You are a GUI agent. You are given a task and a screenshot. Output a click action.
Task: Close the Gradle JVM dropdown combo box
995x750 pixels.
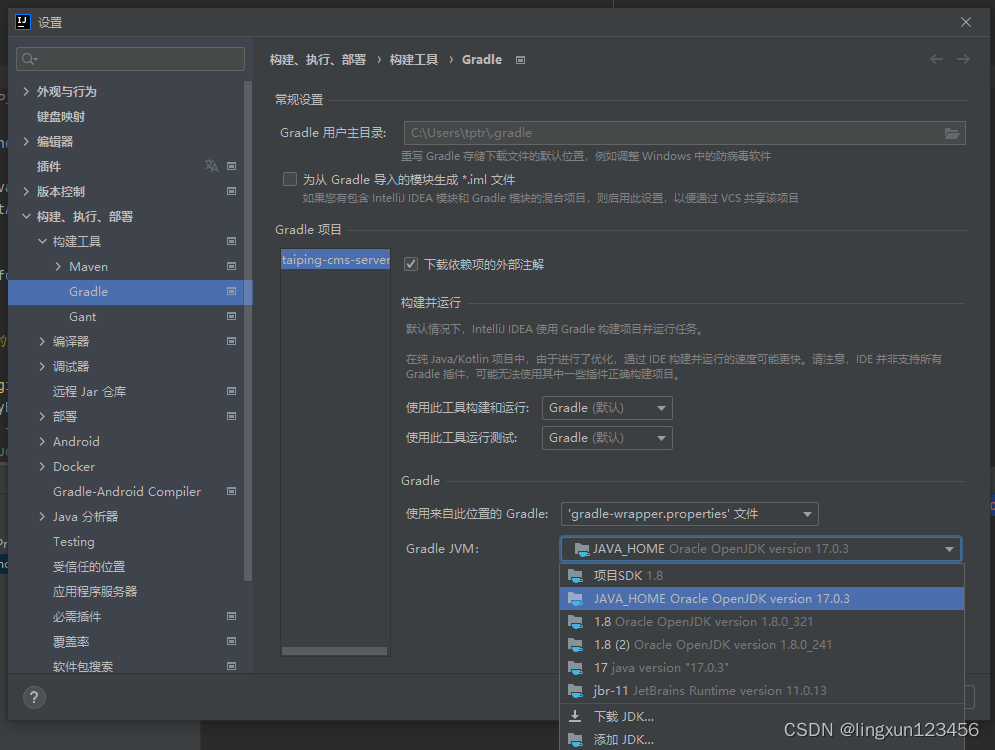click(x=761, y=549)
